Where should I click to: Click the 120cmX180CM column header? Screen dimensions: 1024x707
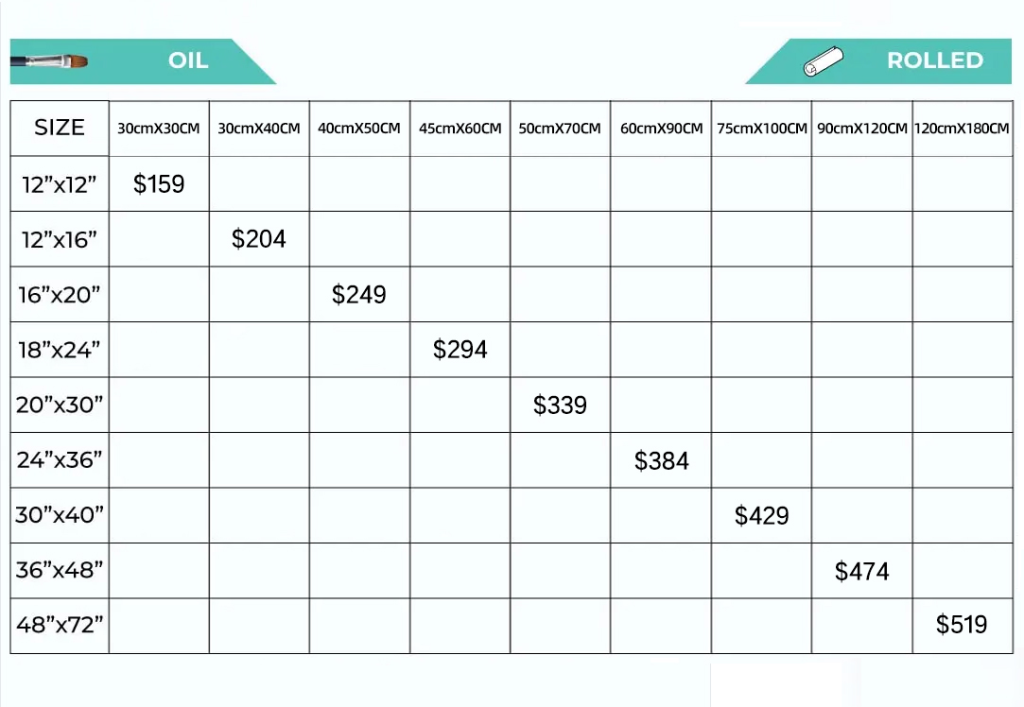coord(962,129)
